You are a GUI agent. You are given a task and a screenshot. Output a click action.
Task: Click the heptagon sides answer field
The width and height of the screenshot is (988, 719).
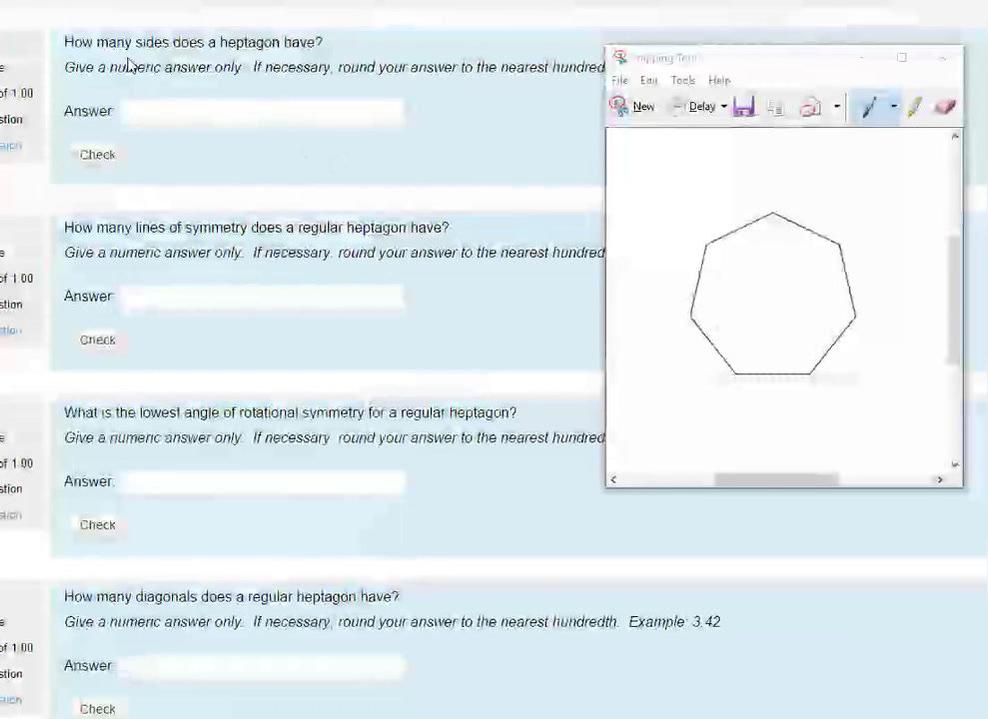(262, 111)
